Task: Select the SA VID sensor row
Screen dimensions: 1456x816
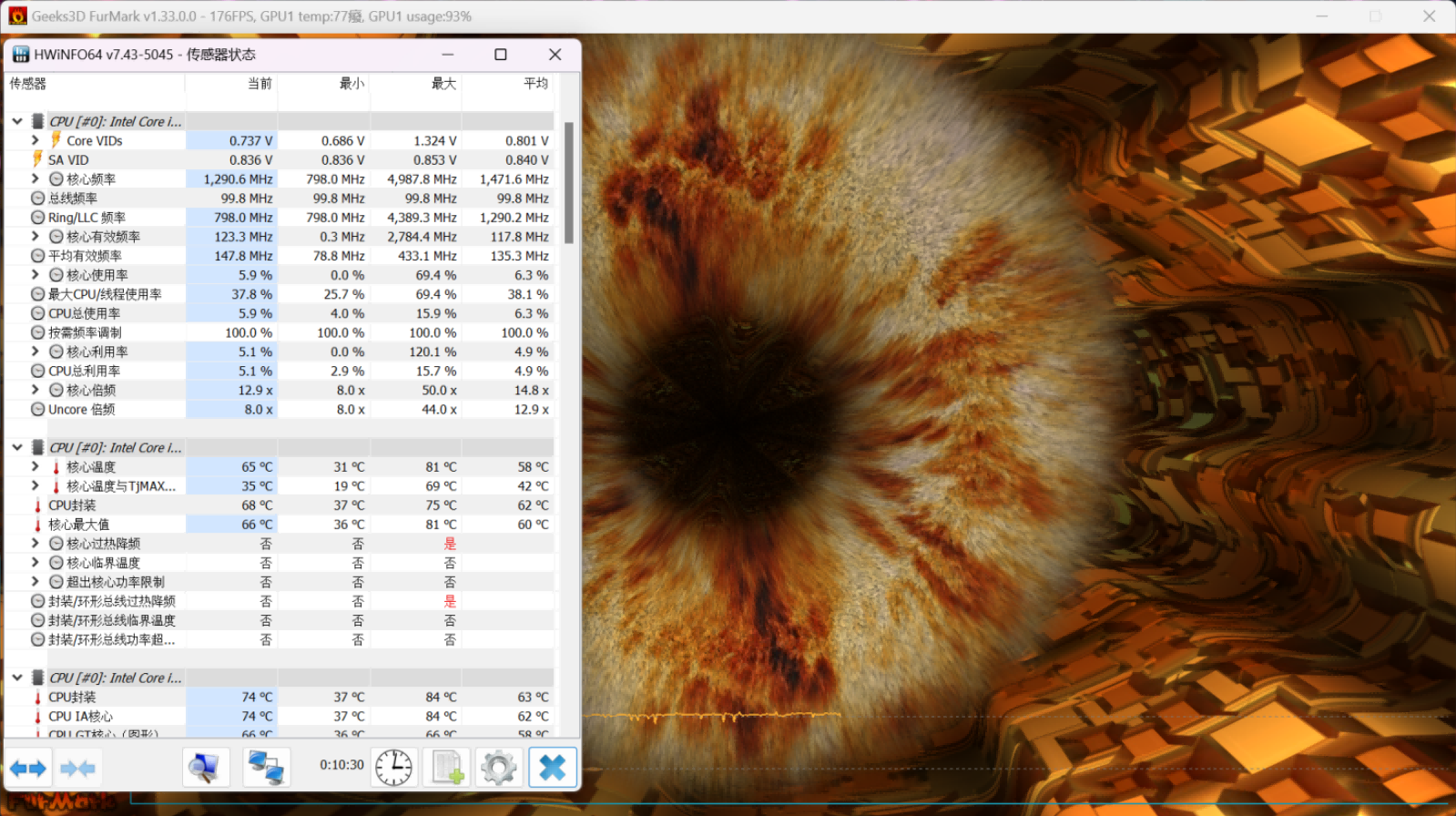Action: click(x=280, y=160)
